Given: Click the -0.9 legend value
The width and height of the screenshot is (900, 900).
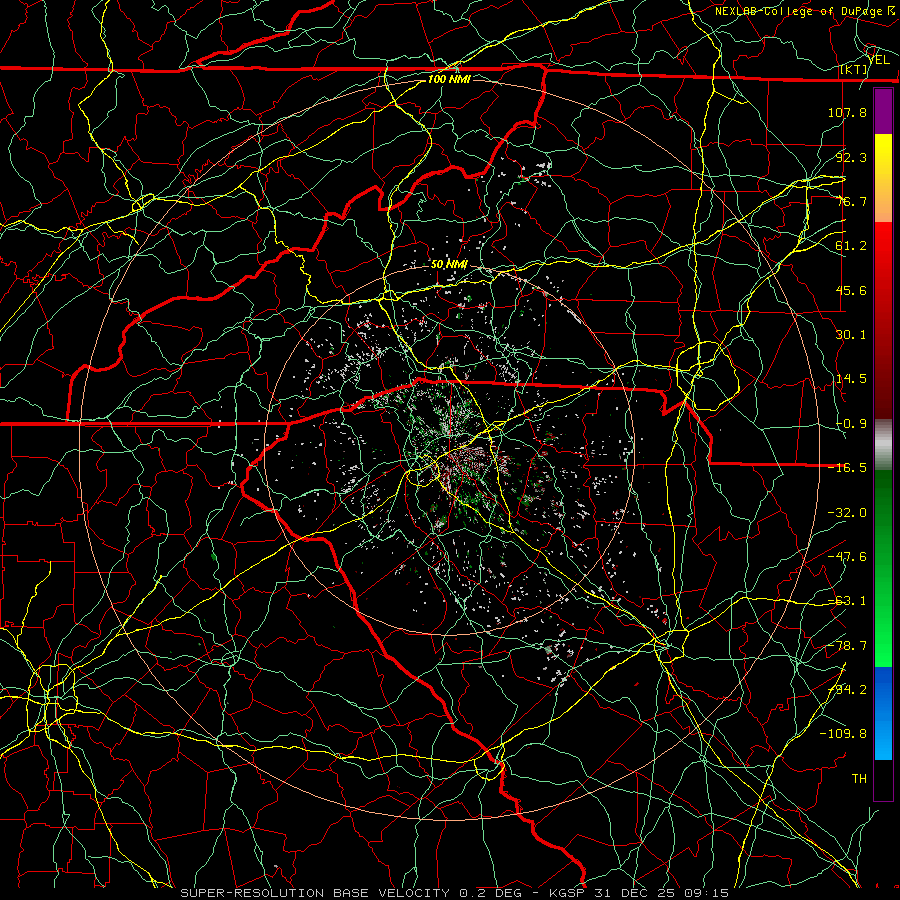Looking at the screenshot, I should [851, 424].
